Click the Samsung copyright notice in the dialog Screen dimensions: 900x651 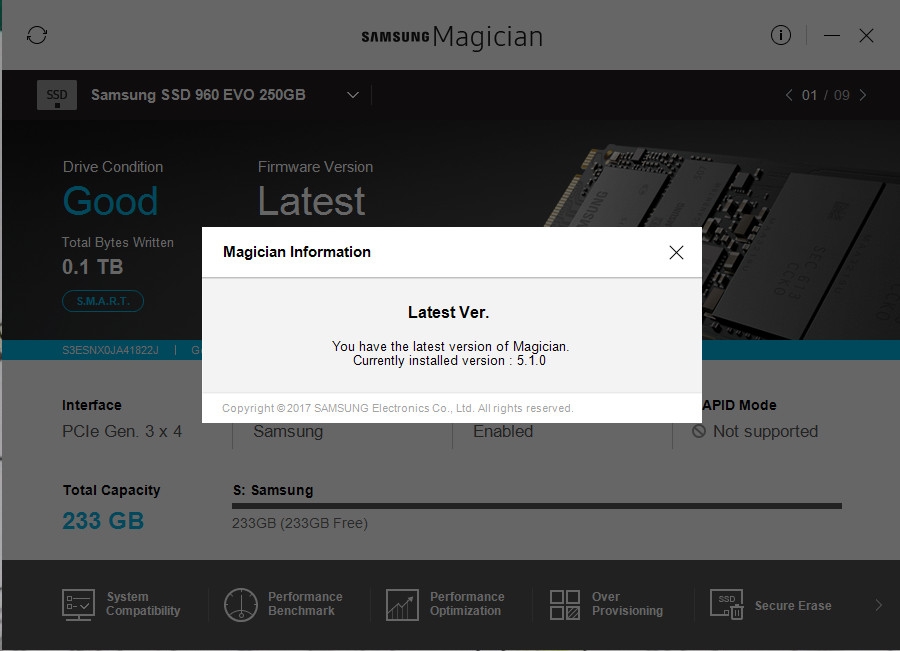[397, 408]
